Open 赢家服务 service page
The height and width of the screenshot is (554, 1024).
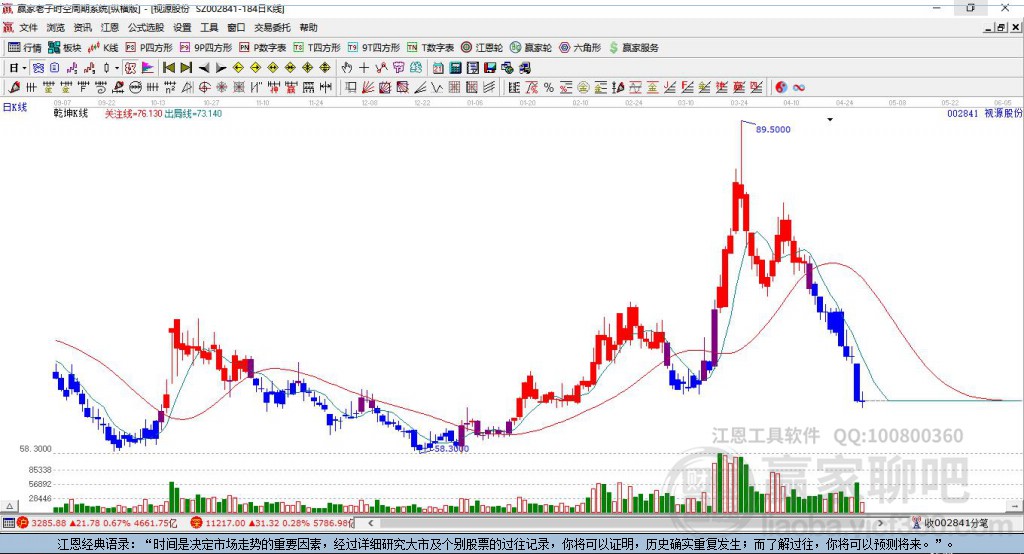(x=633, y=48)
